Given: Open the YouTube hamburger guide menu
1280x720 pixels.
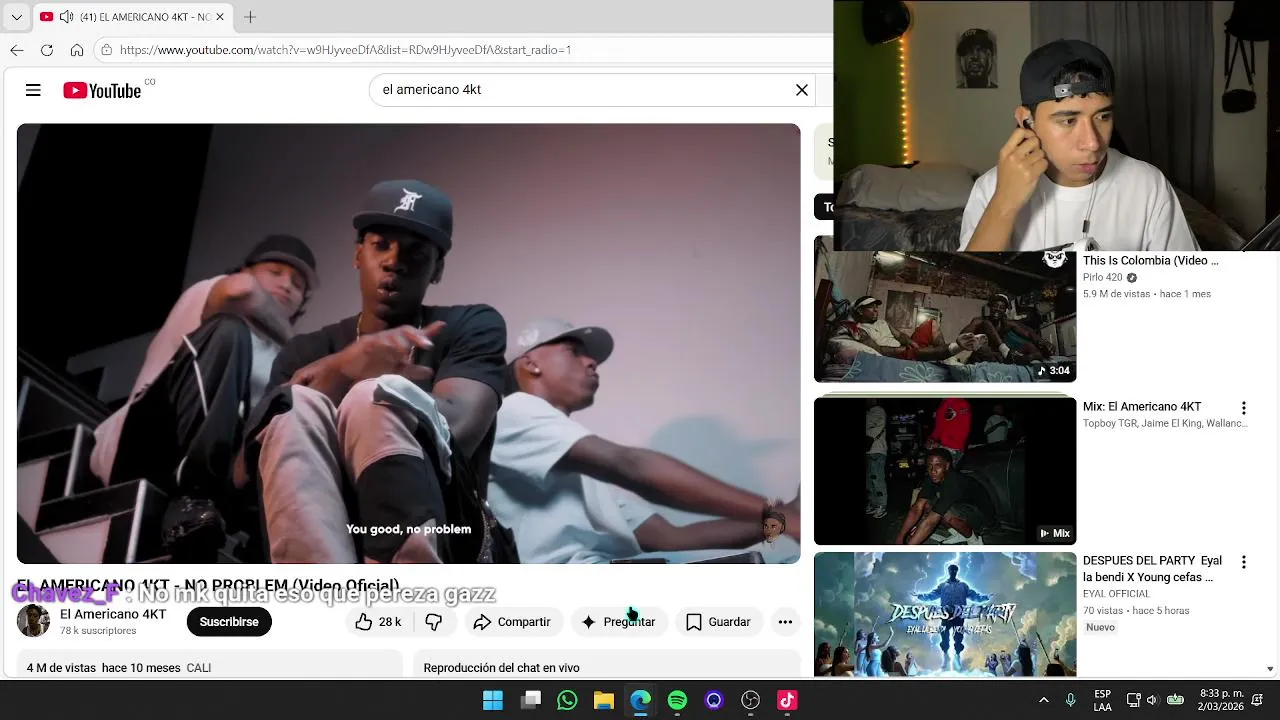Looking at the screenshot, I should coord(33,90).
